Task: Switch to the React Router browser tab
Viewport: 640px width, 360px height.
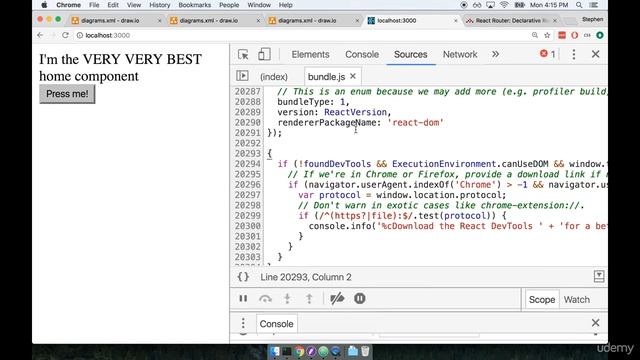Action: coord(511,20)
